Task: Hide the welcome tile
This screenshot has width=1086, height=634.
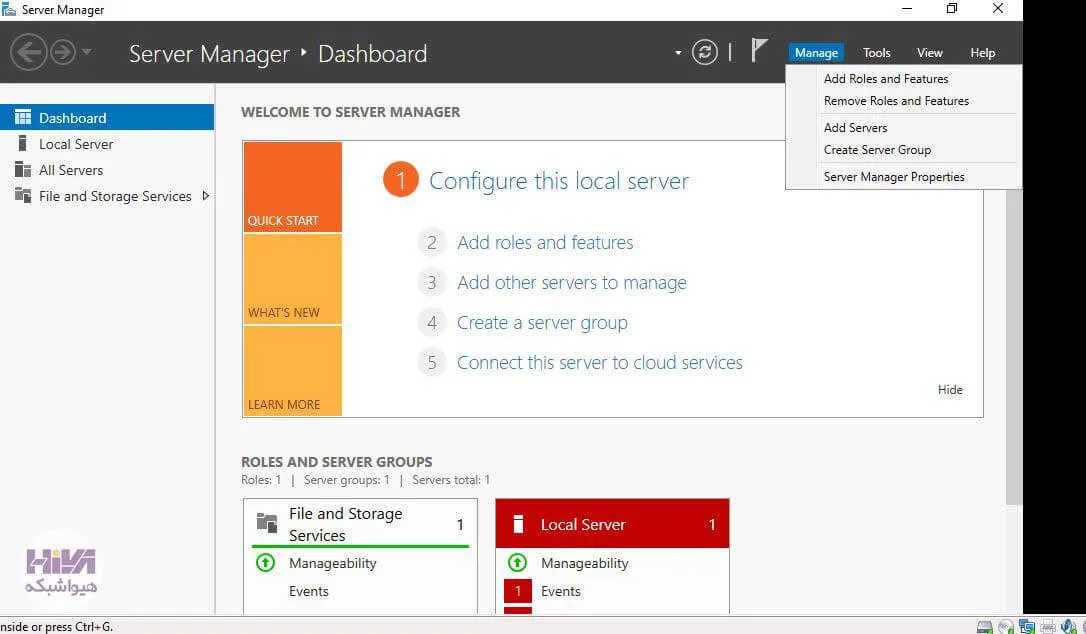Action: (950, 389)
